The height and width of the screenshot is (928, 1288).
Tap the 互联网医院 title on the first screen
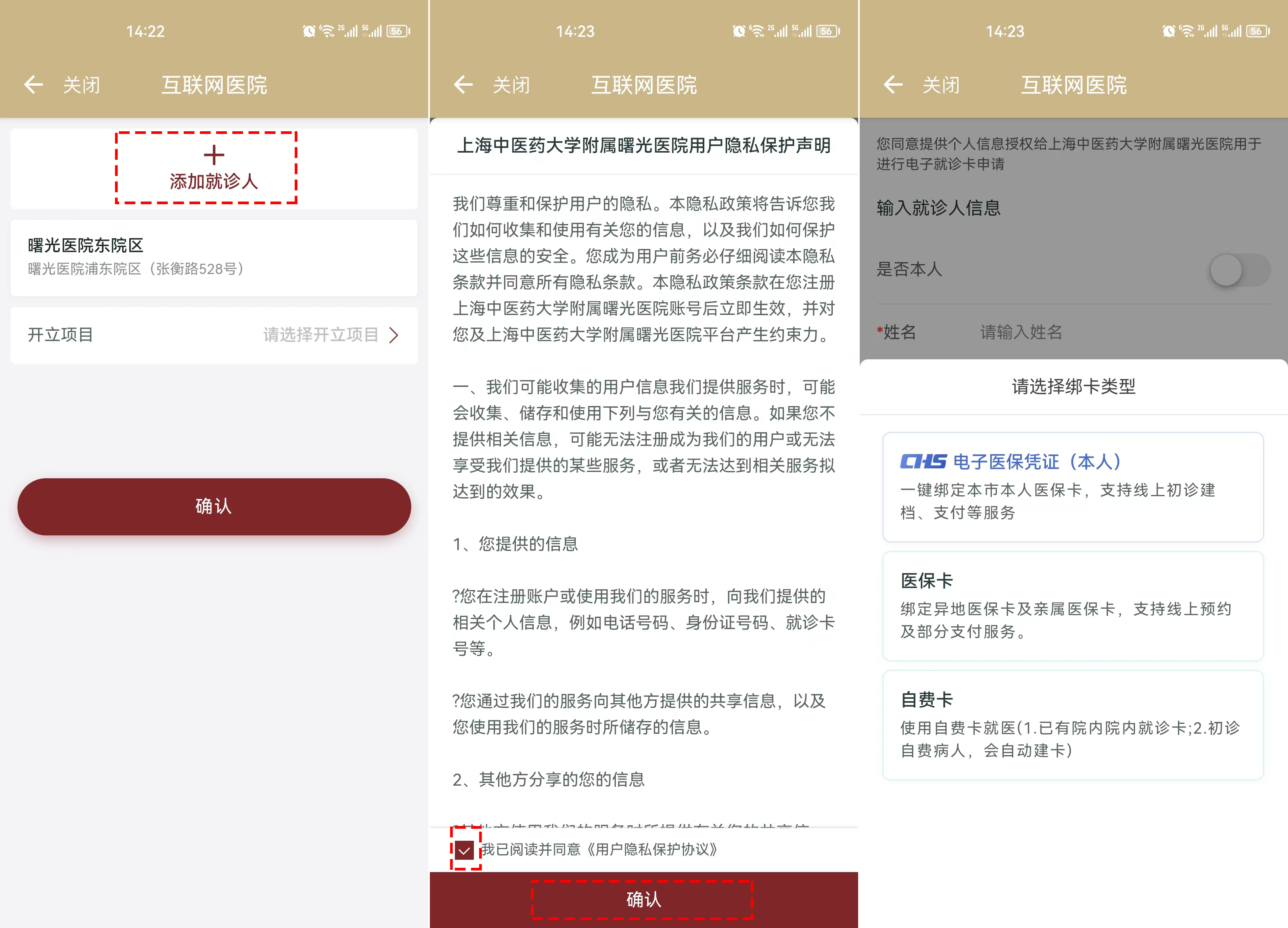pos(214,84)
